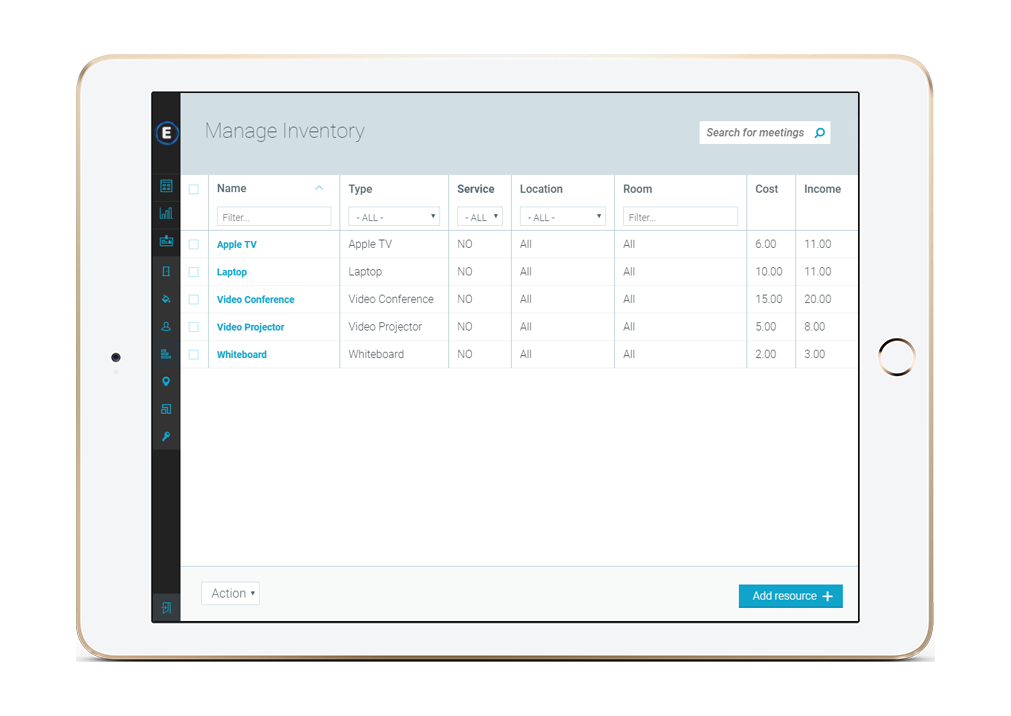
Task: Open the user profile icon in sidebar
Action: coord(166,326)
